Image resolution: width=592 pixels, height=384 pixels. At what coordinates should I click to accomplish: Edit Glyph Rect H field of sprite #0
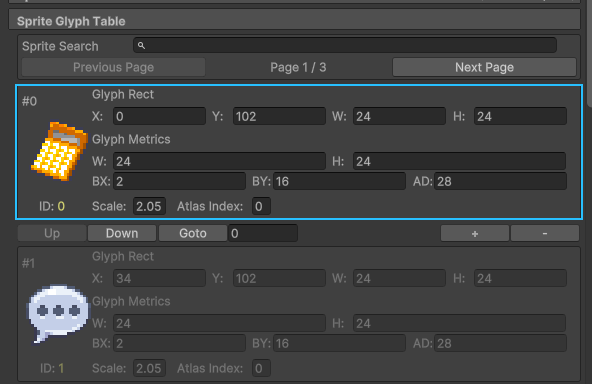coord(520,116)
